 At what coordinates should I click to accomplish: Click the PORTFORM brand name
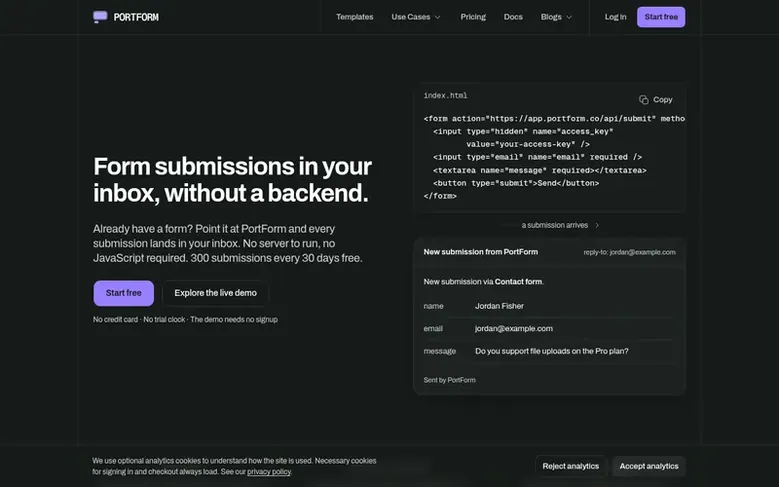pyautogui.click(x=136, y=17)
